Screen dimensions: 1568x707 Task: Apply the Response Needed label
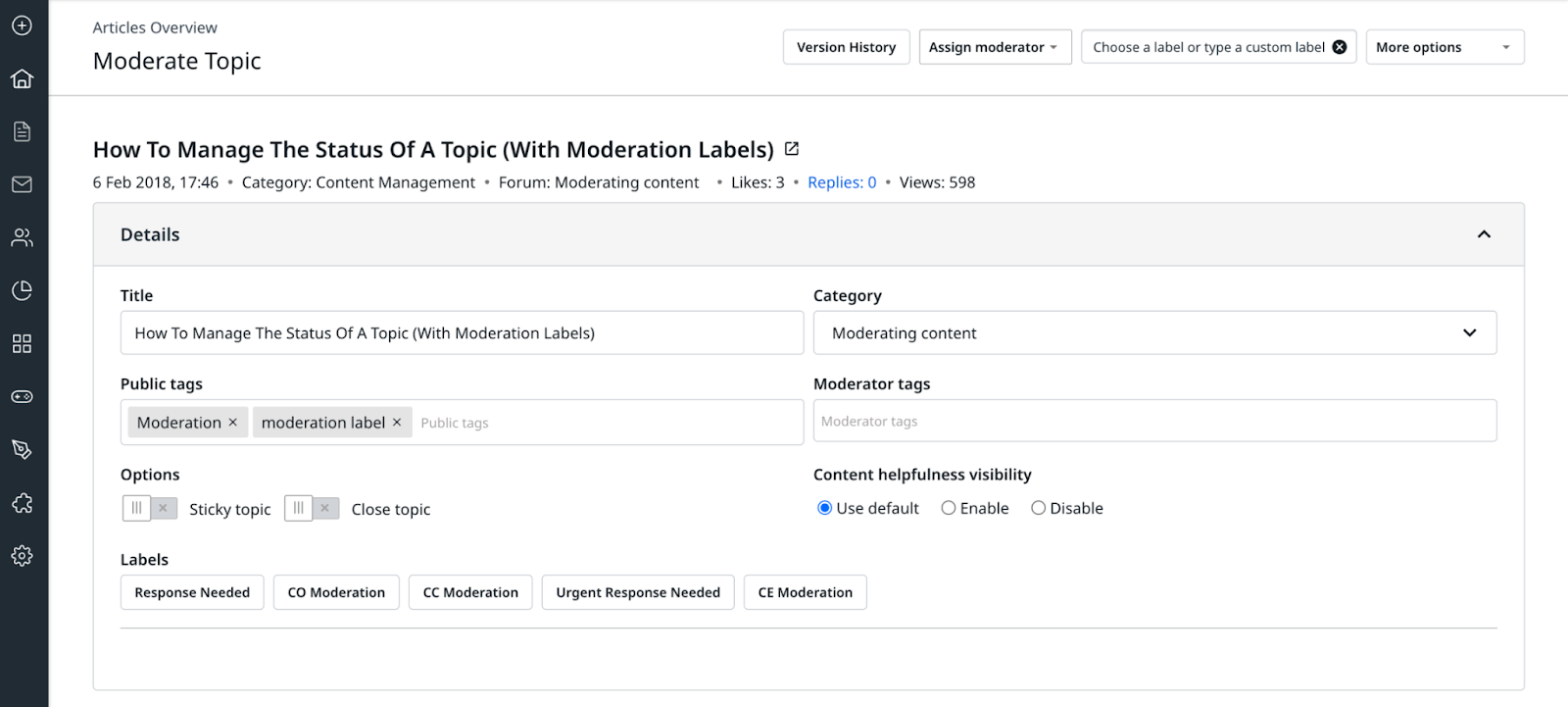point(192,592)
